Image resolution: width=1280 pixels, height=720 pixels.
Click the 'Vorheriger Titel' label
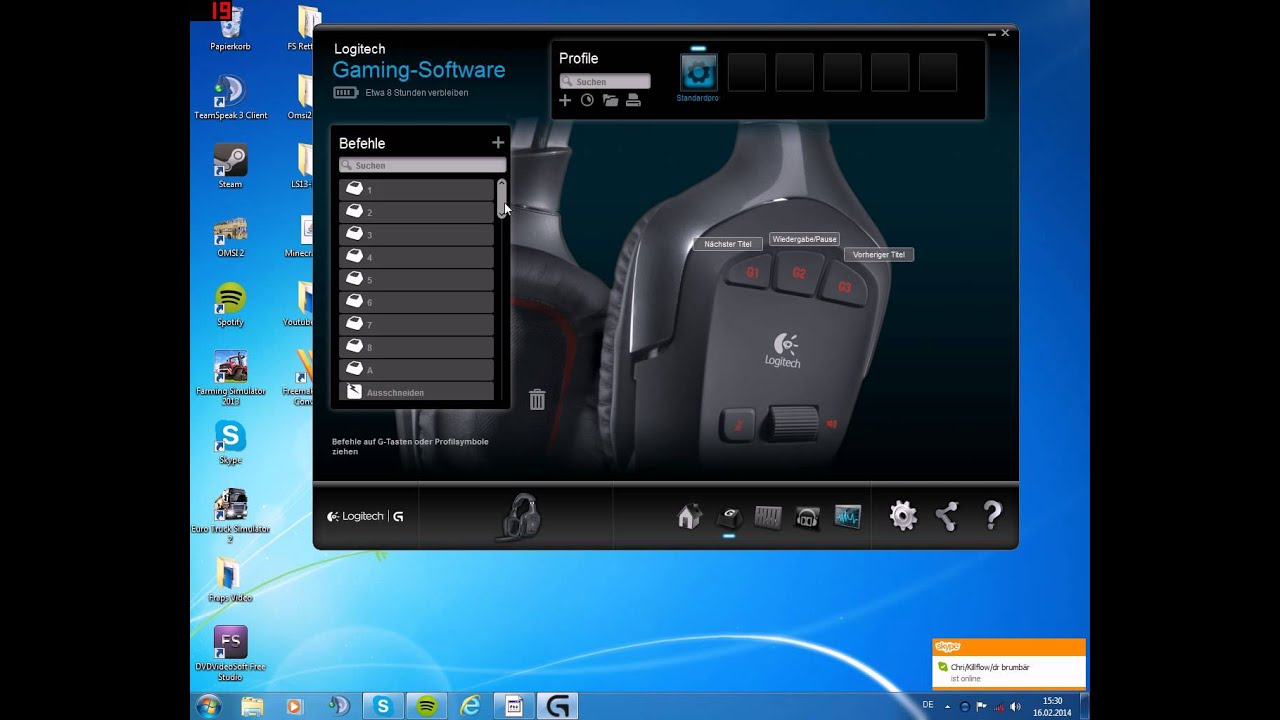[879, 254]
